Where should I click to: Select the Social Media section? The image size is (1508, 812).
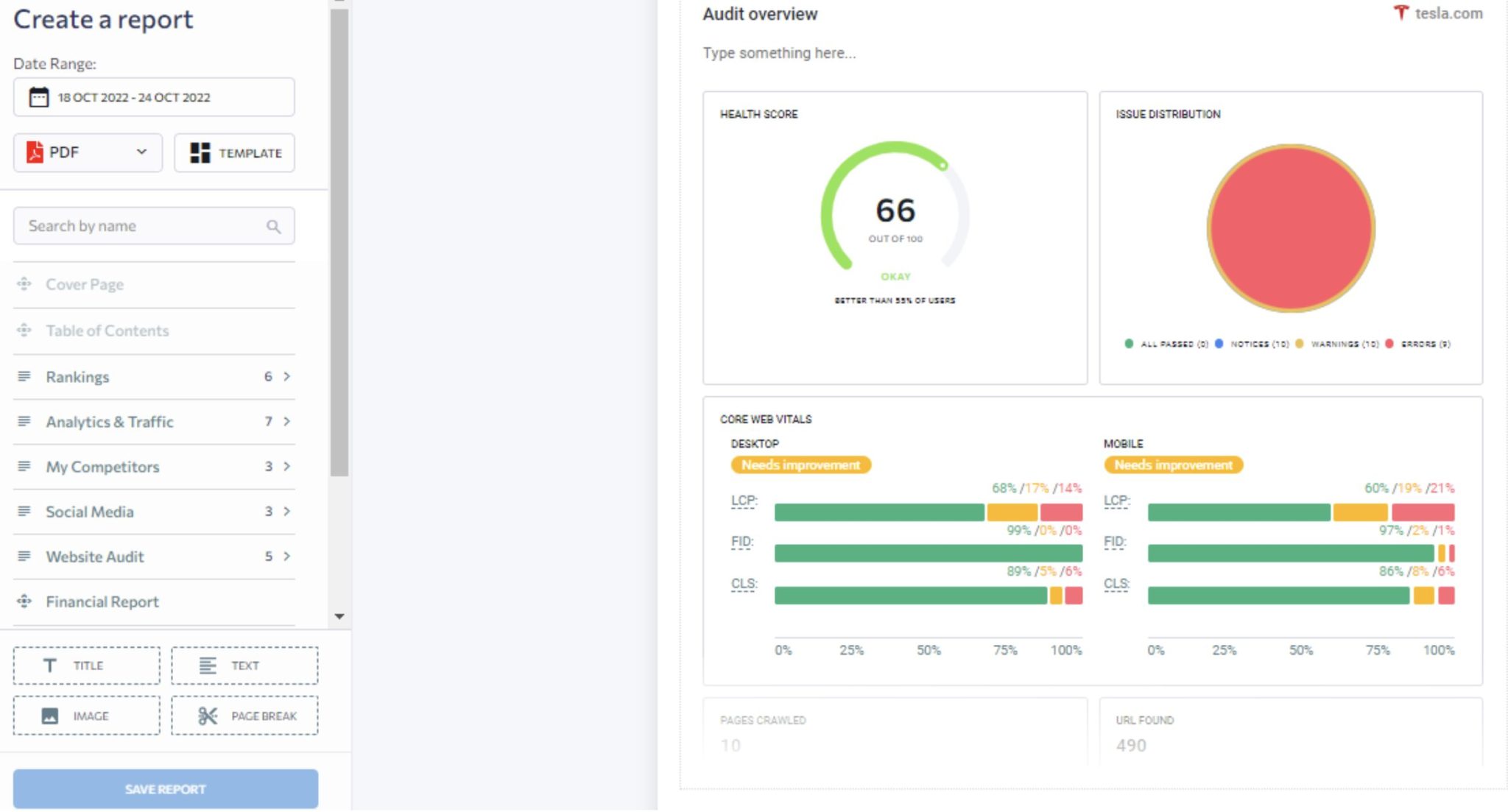(x=90, y=512)
